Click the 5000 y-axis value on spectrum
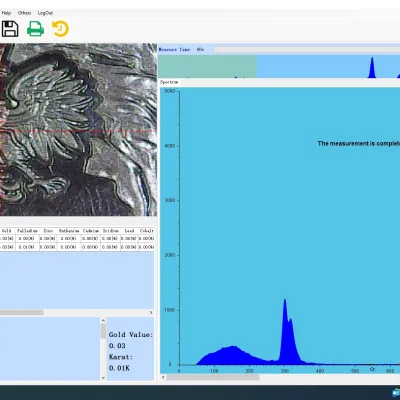 click(170, 91)
